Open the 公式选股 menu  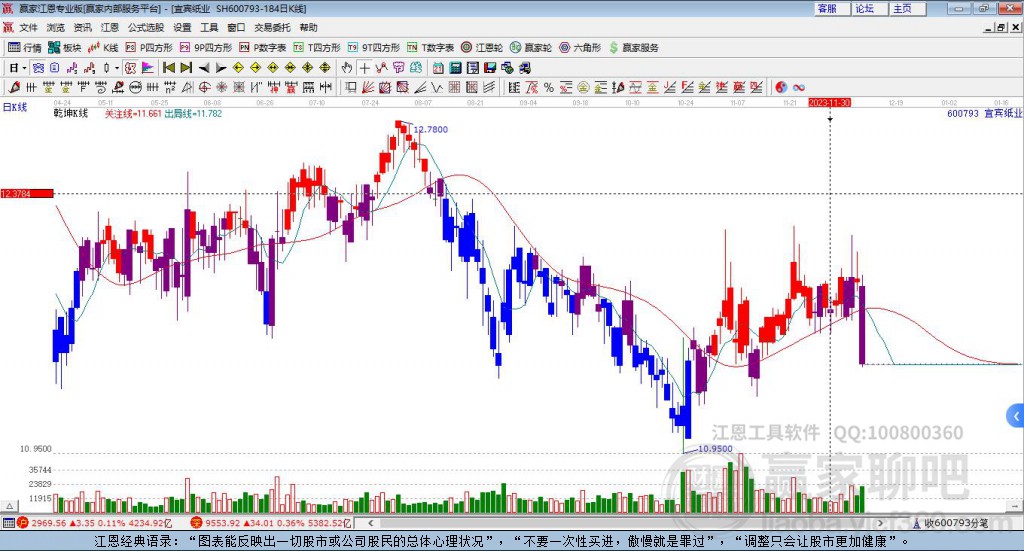click(146, 27)
